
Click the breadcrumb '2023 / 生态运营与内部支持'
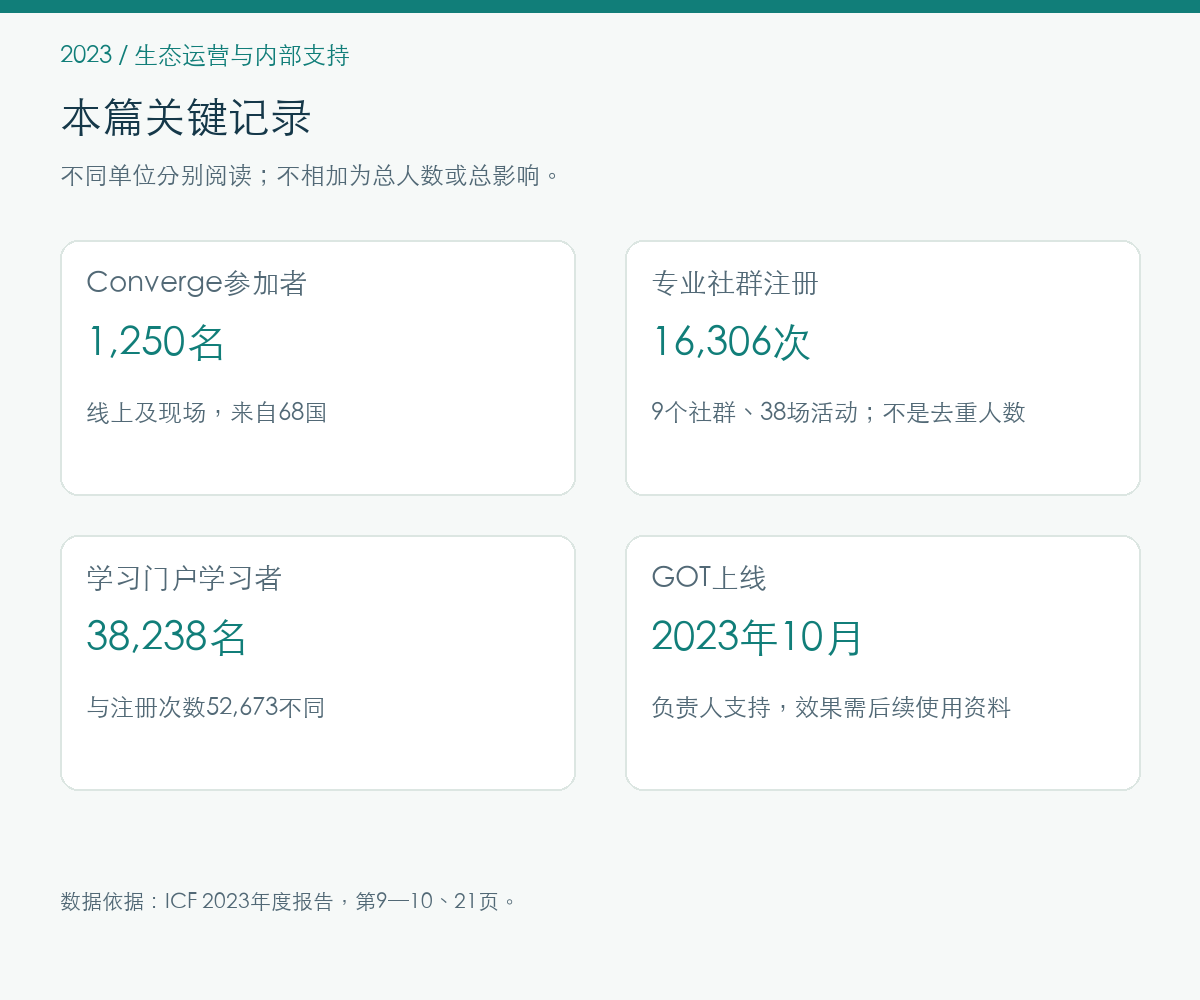pos(205,55)
